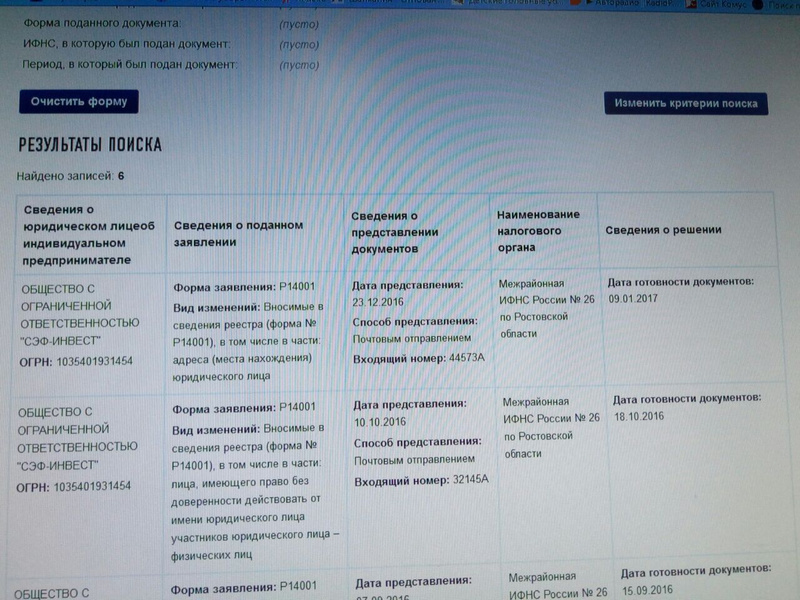Viewport: 800px width, 600px height.
Task: Click 'Дата готовности документов:' label above 18.10.2016
Action: pos(687,398)
